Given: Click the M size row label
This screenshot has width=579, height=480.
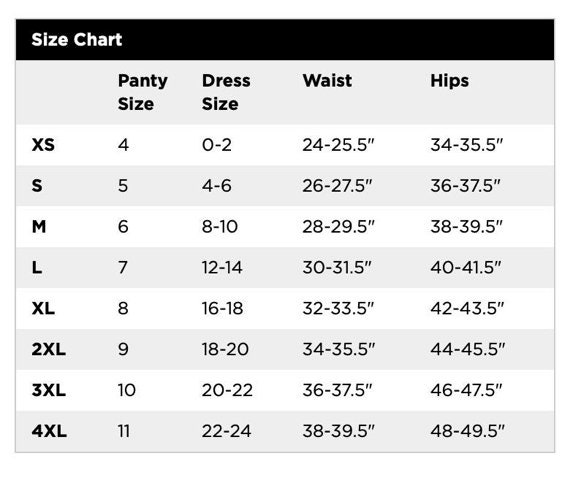Looking at the screenshot, I should tap(39, 226).
